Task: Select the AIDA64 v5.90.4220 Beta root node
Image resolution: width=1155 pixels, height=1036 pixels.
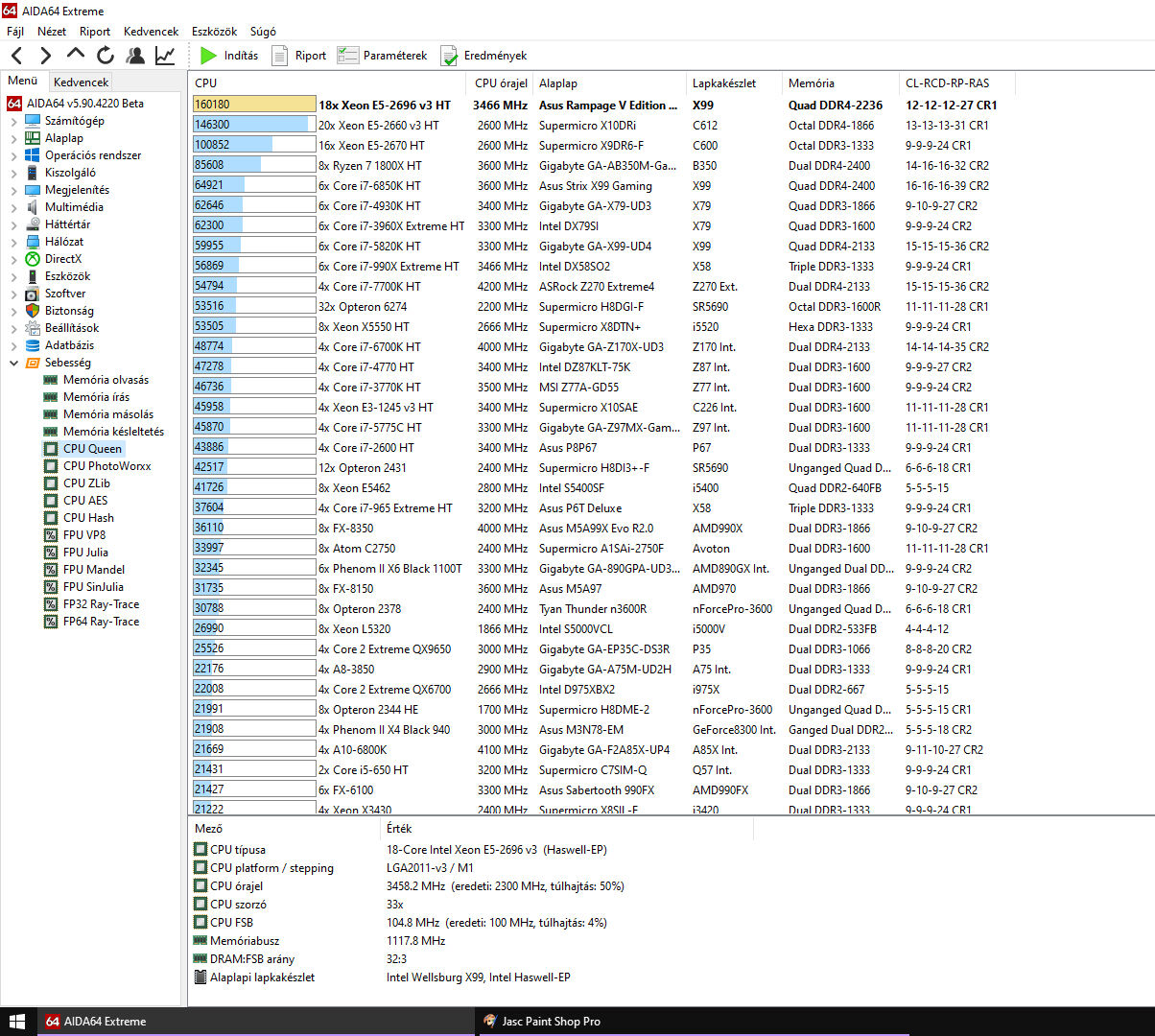Action: 84,104
